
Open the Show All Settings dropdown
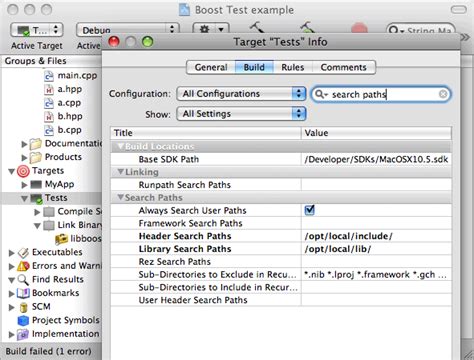click(241, 114)
